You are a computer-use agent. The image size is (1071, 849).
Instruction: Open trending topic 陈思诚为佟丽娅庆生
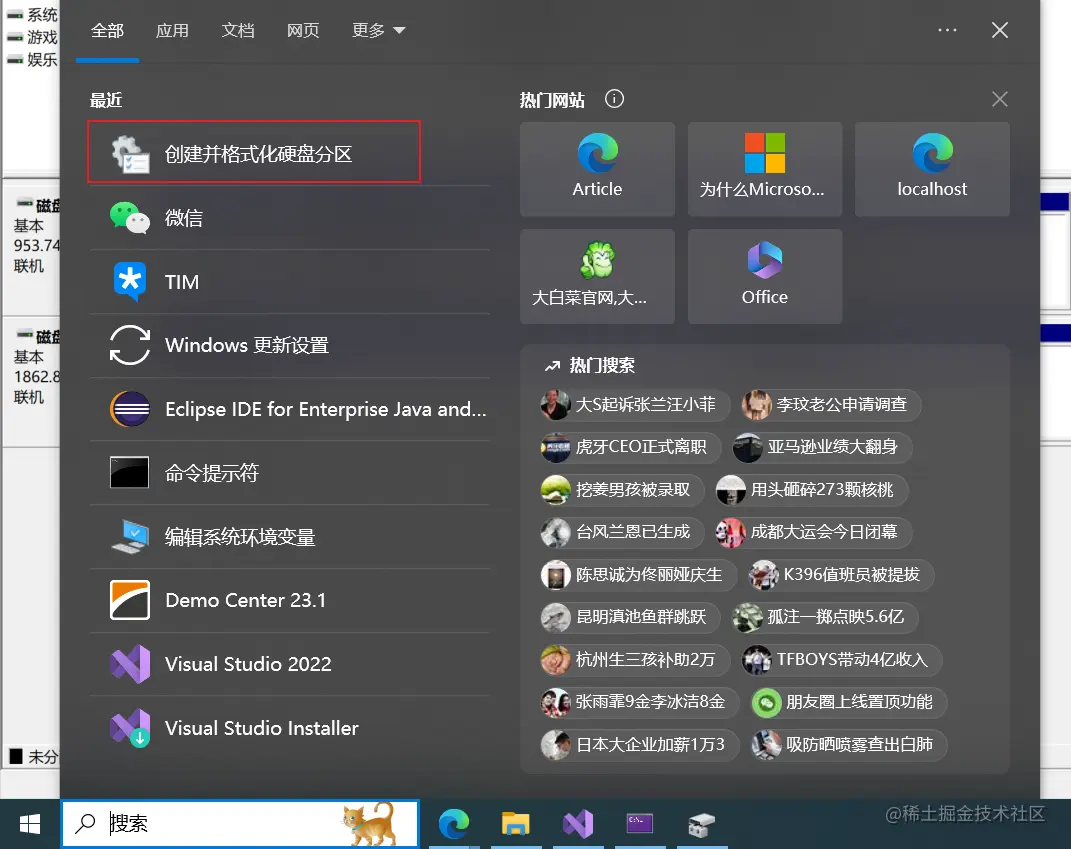[637, 575]
